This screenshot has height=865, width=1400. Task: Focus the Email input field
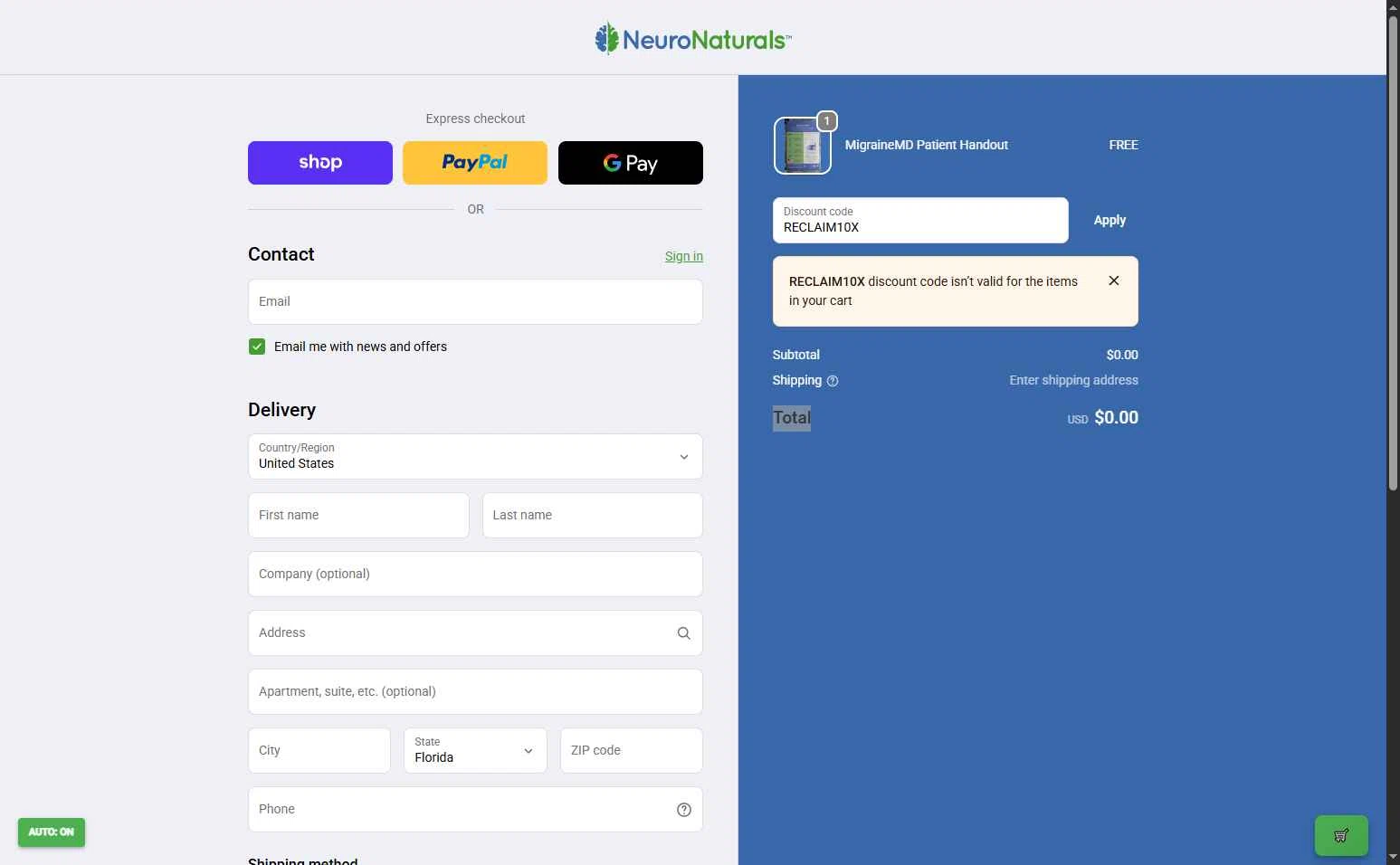tap(475, 301)
